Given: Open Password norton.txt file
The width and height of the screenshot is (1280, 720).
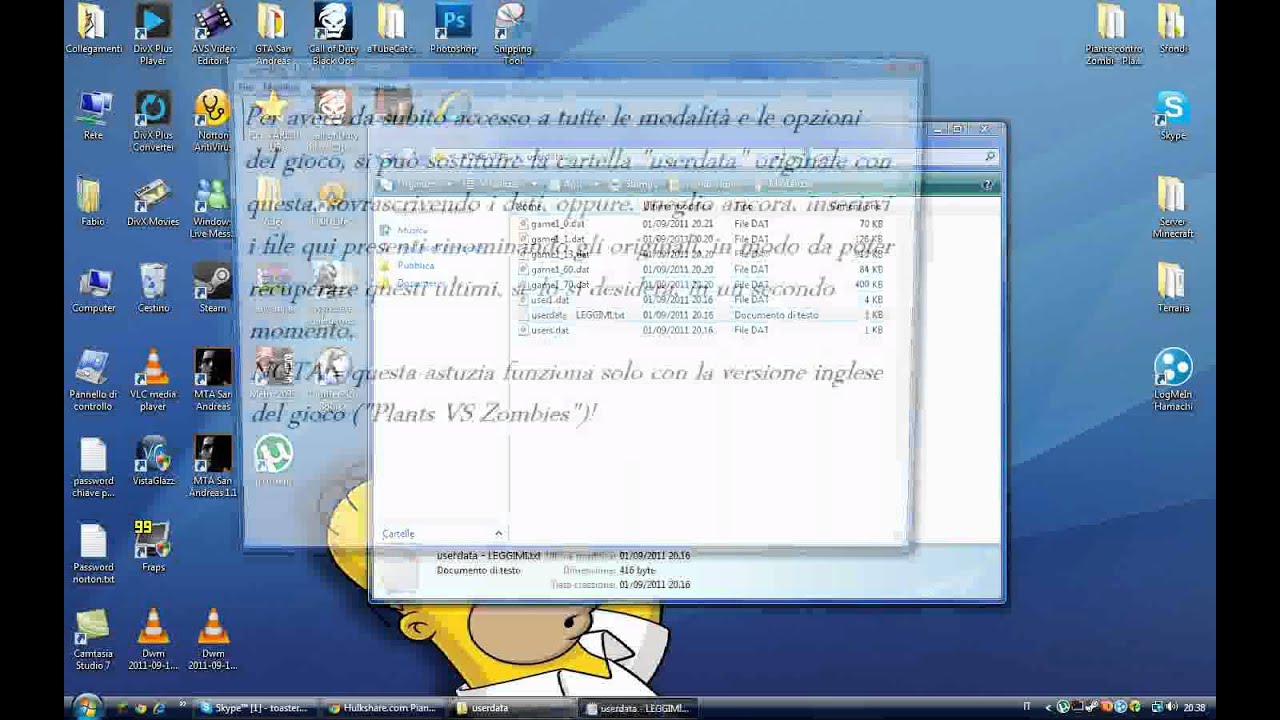Looking at the screenshot, I should [93, 553].
